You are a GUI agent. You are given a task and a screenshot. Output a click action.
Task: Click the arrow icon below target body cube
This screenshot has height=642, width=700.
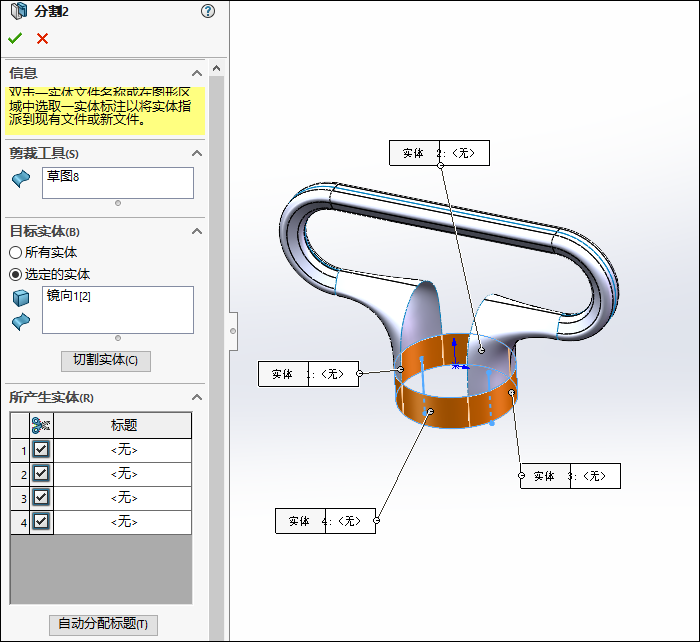(21, 321)
